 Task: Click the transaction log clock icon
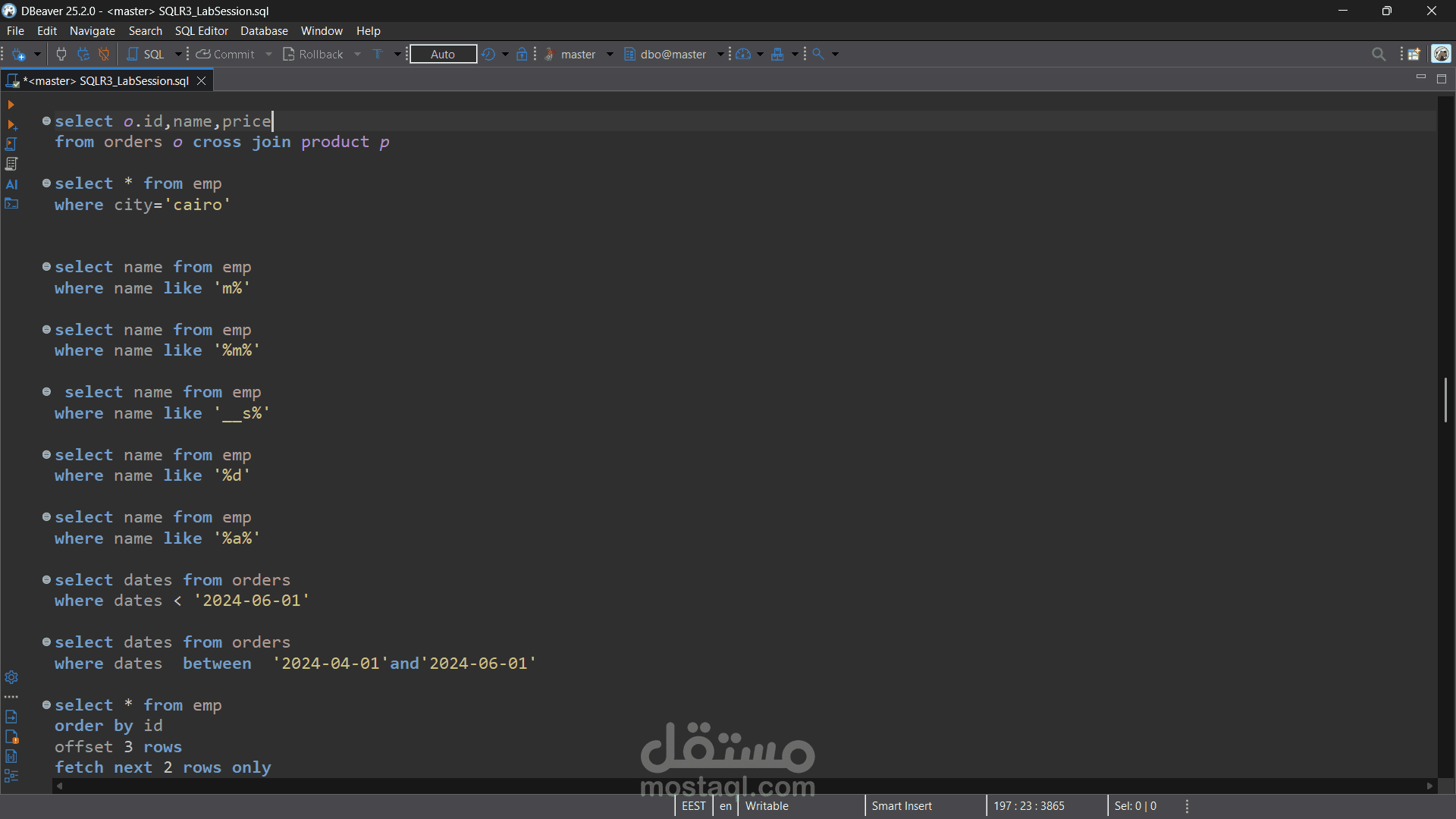click(488, 55)
